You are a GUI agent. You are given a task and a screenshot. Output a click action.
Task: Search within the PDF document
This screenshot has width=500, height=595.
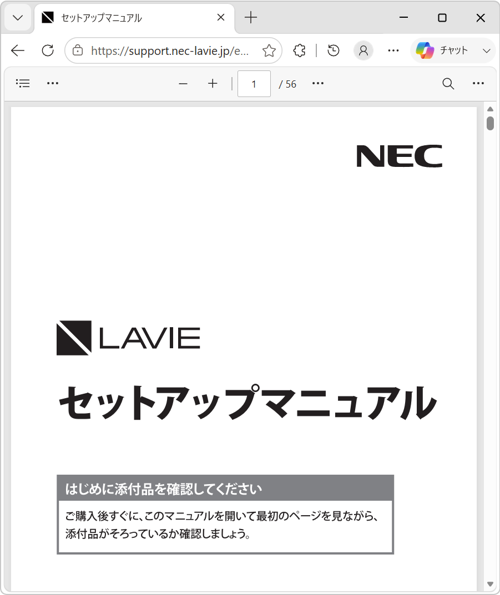448,84
